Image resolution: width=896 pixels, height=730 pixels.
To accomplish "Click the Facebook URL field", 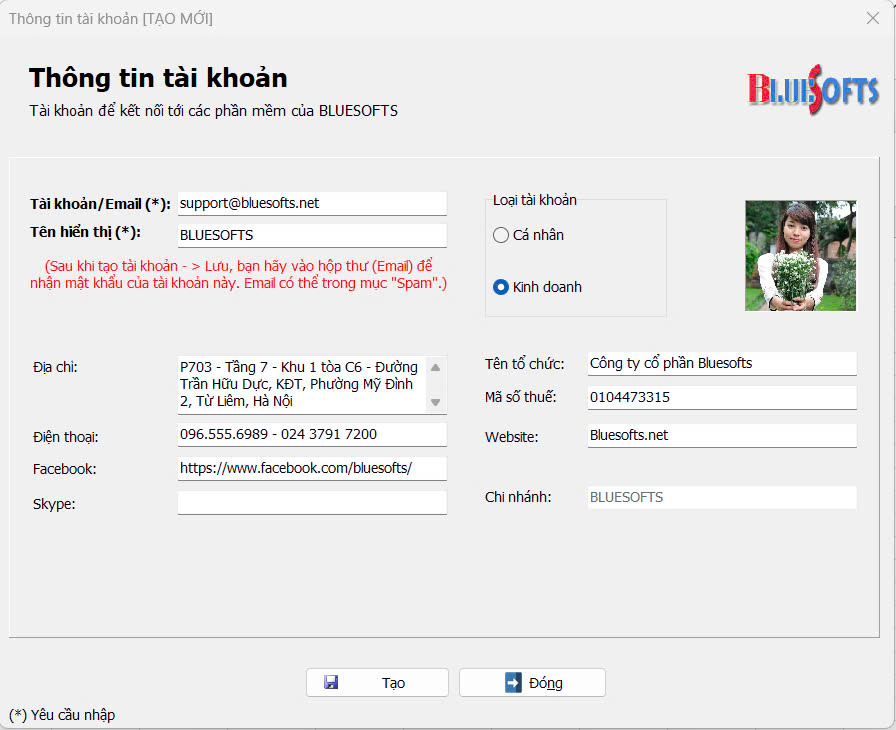I will pyautogui.click(x=312, y=468).
